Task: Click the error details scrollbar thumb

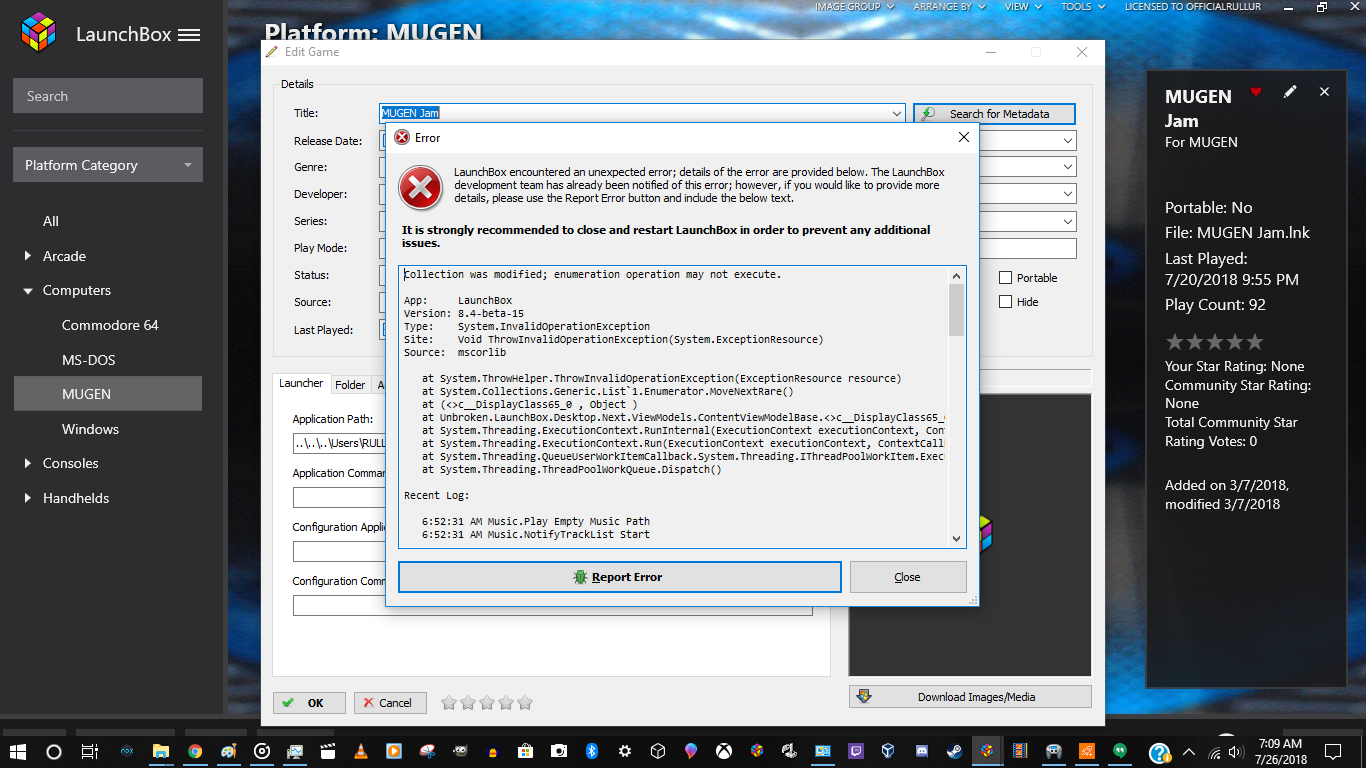Action: [956, 310]
